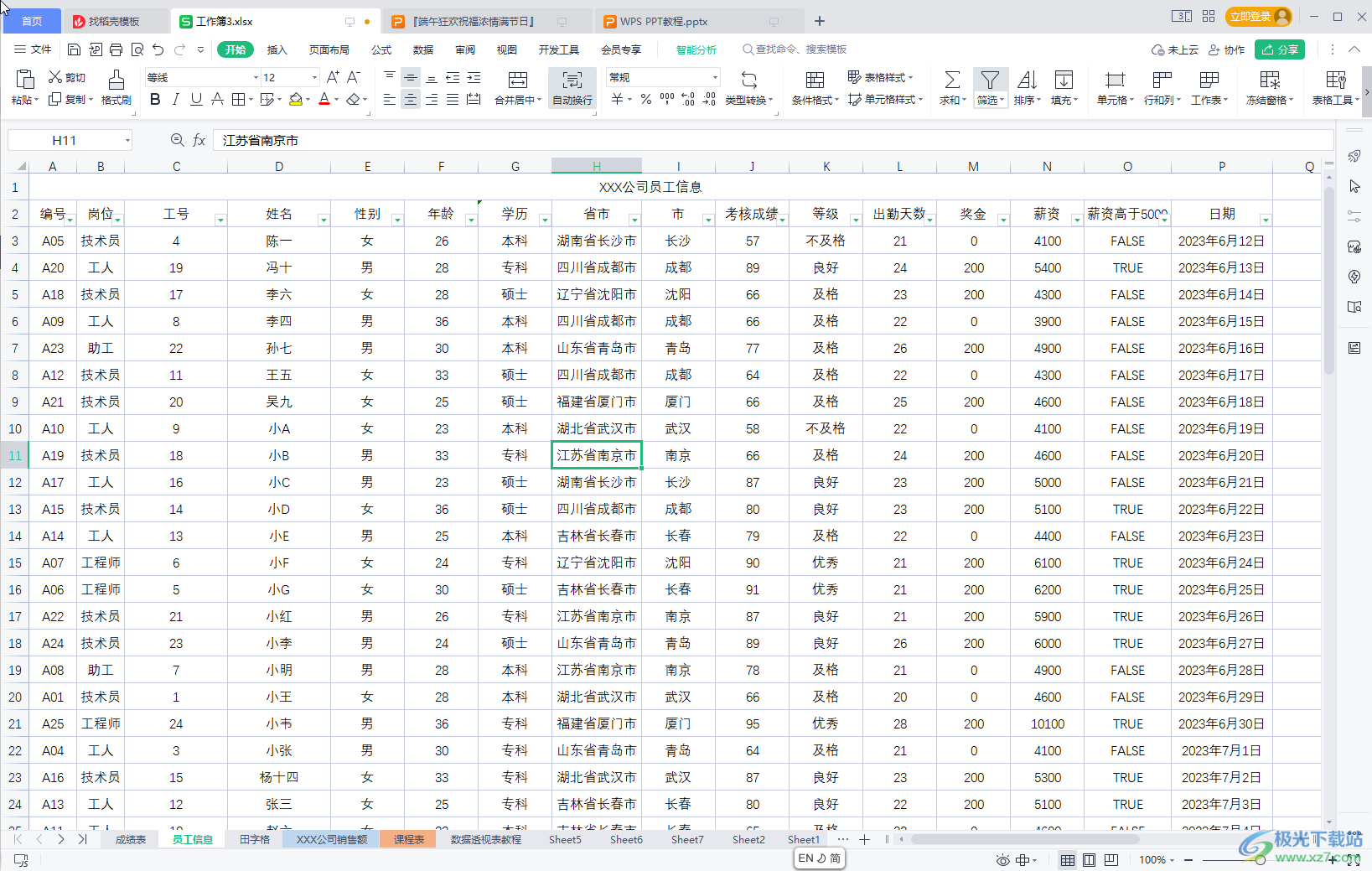The width and height of the screenshot is (1372, 871).
Task: Open the 页面布局 ribbon tab
Action: pyautogui.click(x=329, y=49)
